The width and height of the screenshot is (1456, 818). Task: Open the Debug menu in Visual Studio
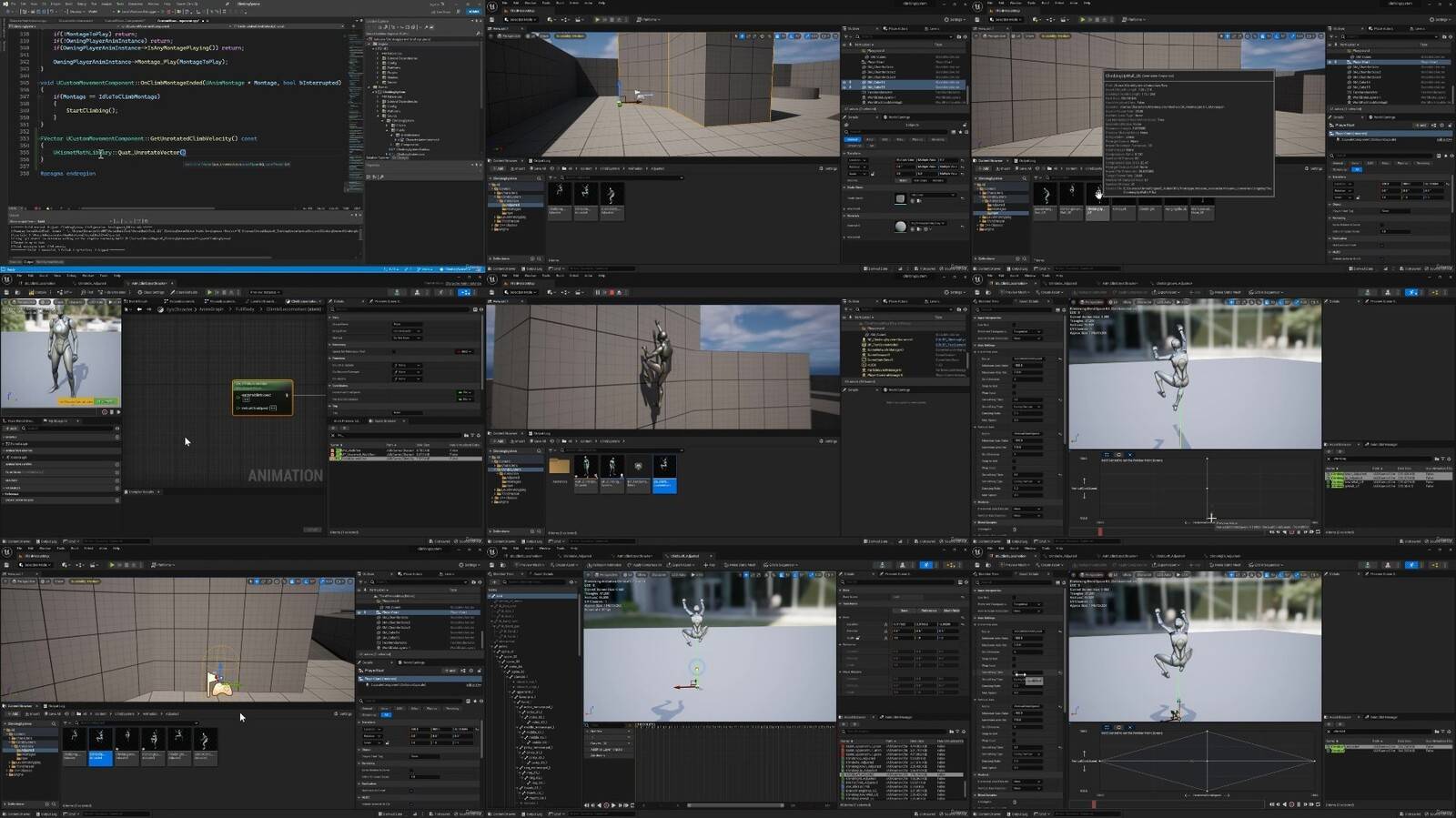coord(81,4)
